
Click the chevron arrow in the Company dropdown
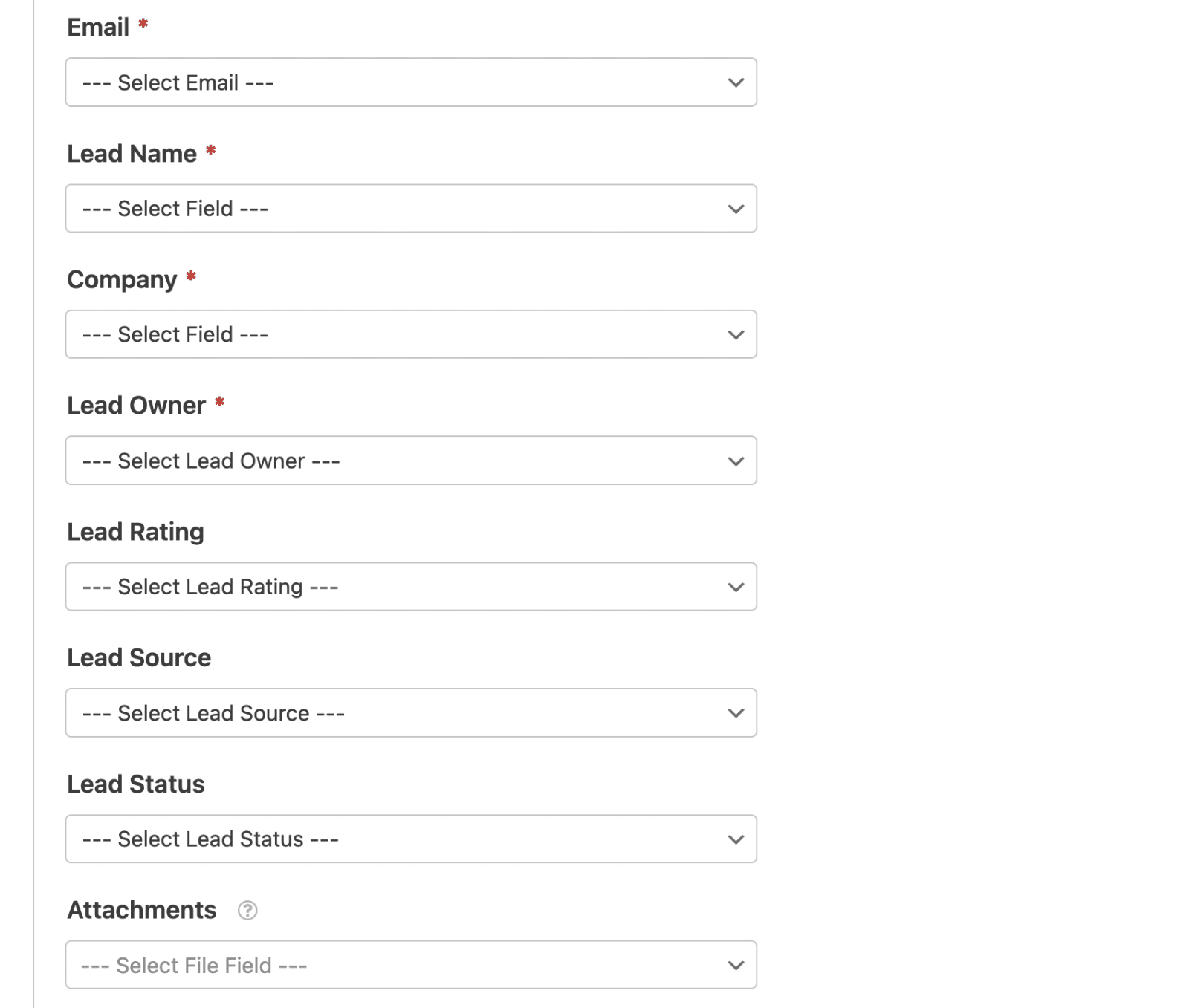[x=736, y=334]
